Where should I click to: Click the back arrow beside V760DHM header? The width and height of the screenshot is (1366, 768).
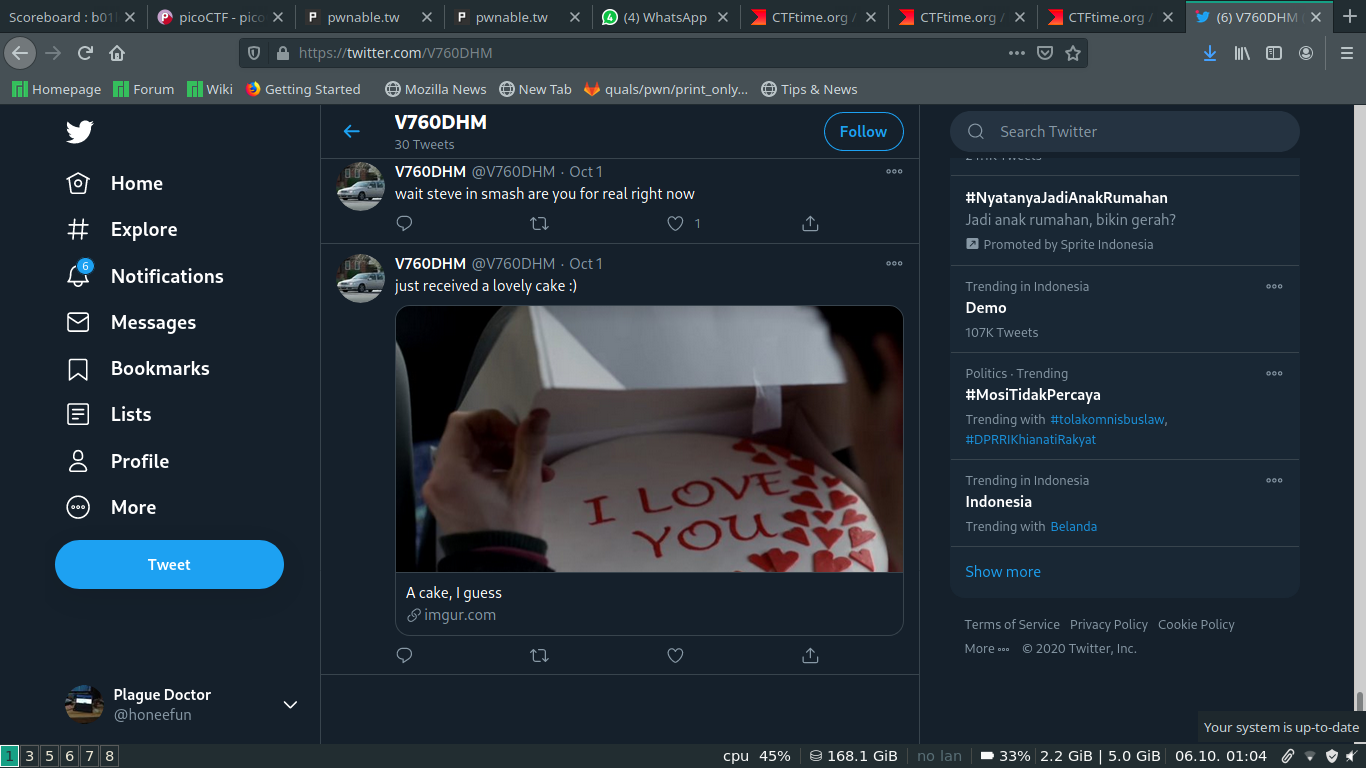pos(351,131)
